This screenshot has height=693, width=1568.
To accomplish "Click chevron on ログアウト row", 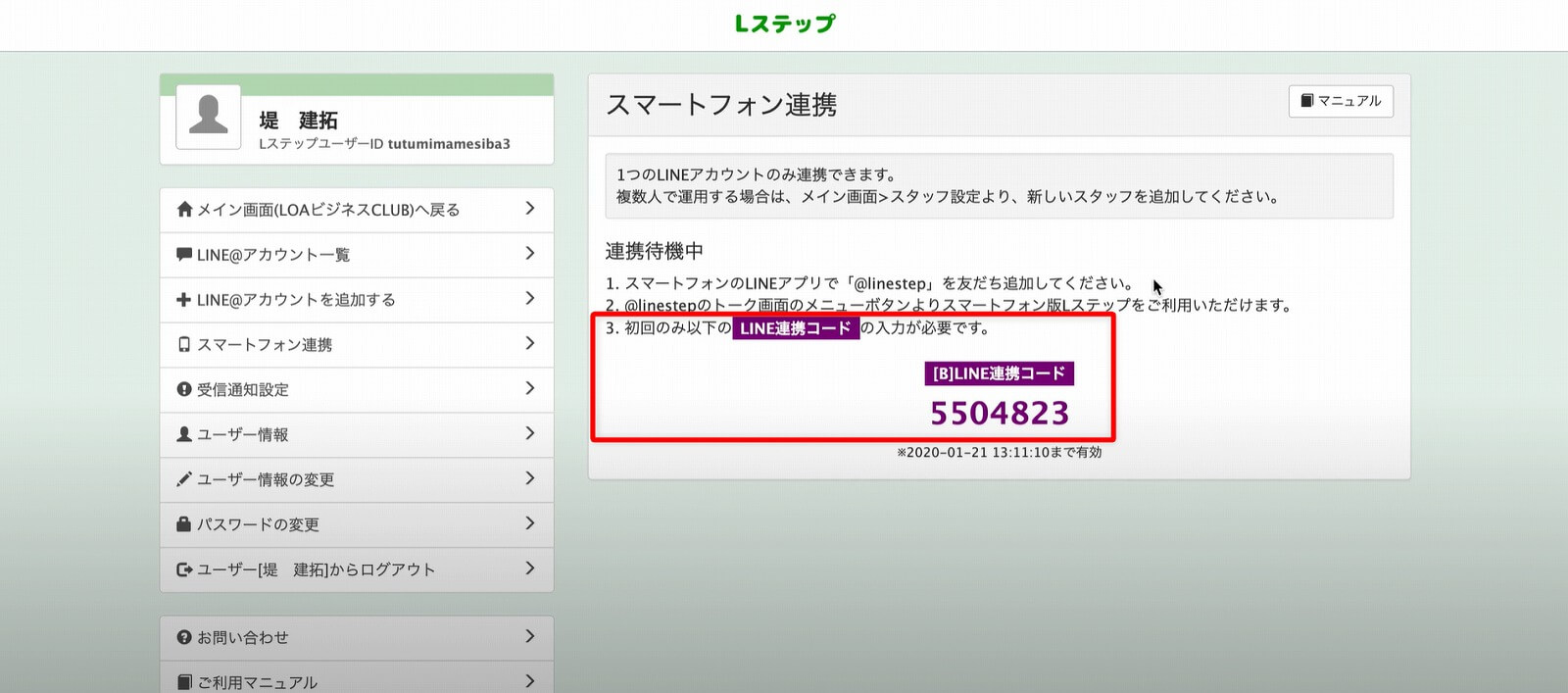I will click(529, 569).
